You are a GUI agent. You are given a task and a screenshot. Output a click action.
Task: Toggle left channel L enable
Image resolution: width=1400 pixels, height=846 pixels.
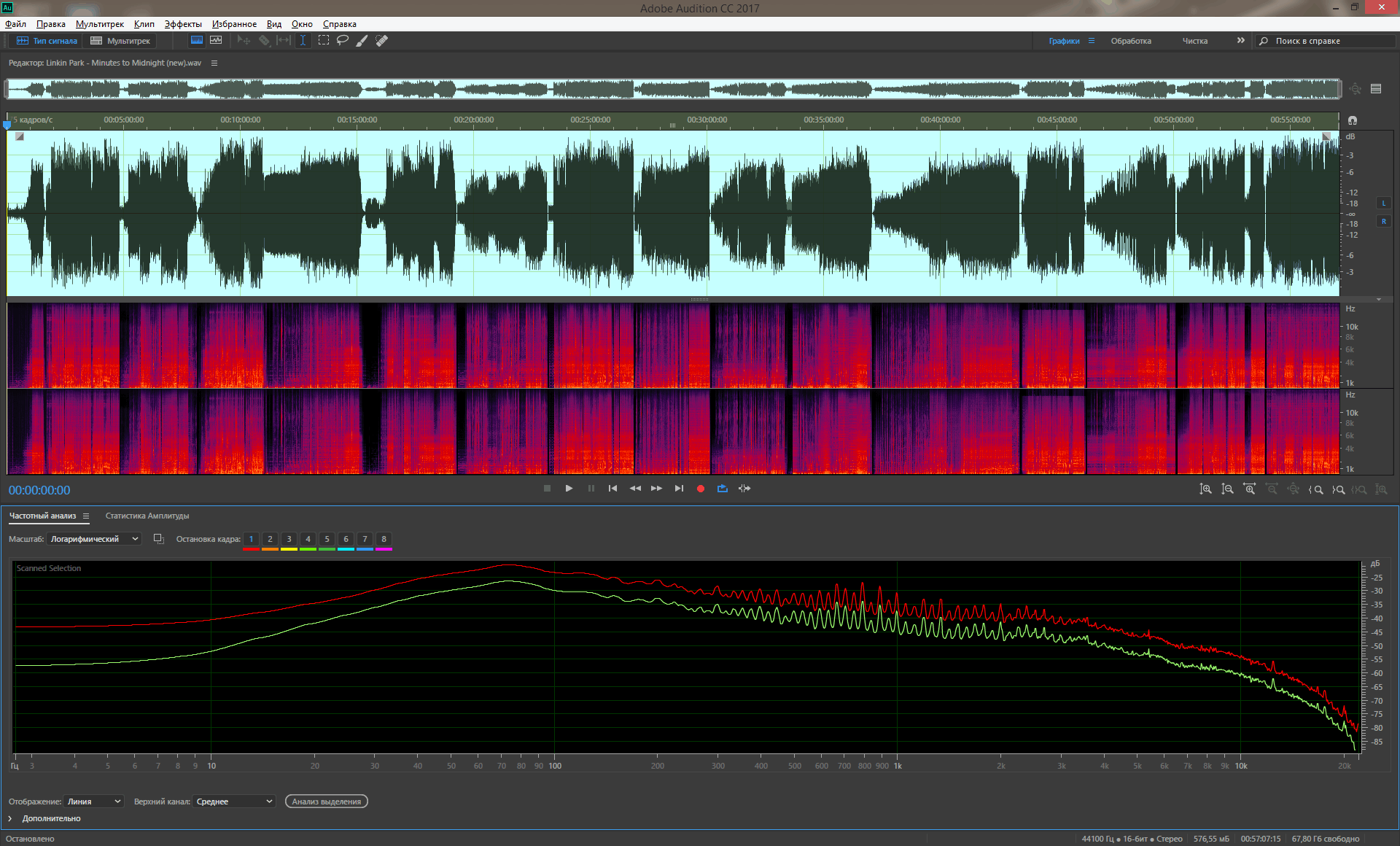1383,203
